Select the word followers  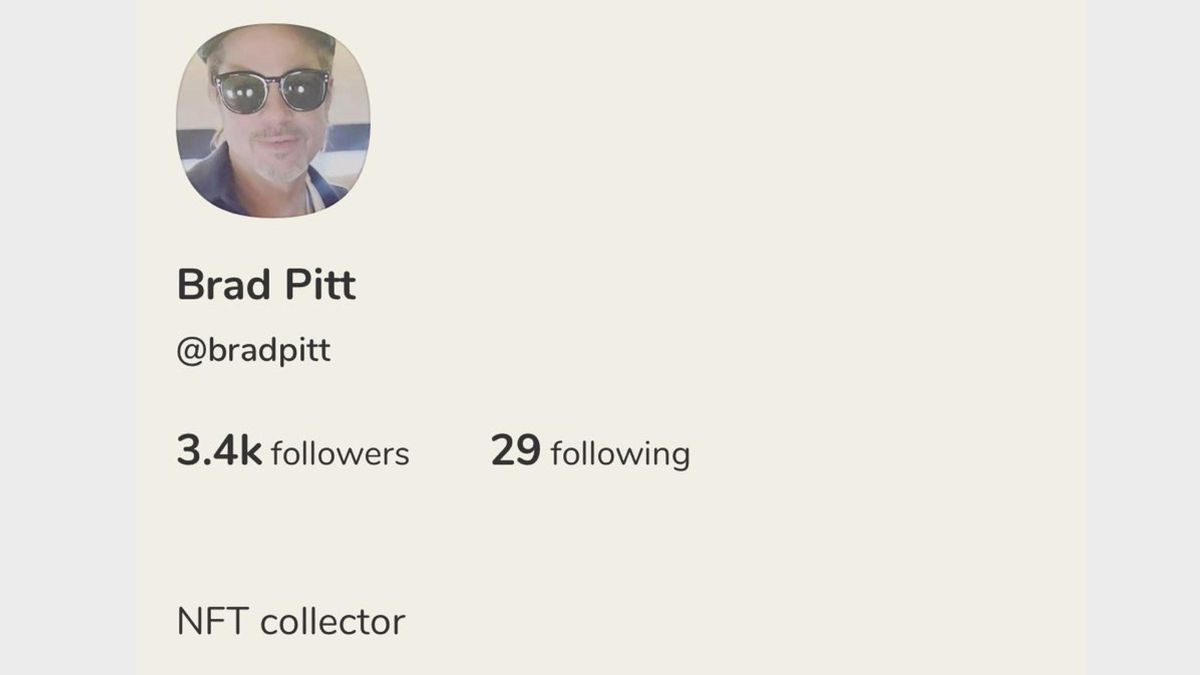pos(340,454)
